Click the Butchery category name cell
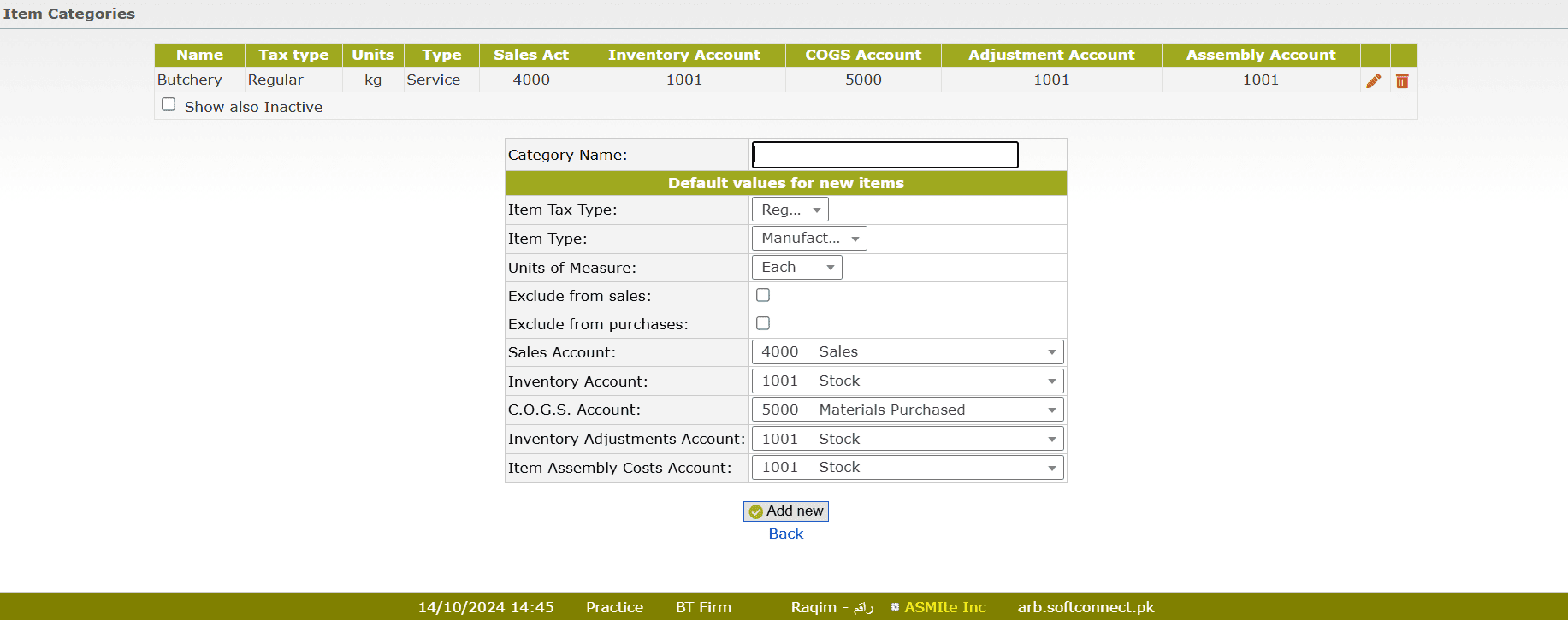Image resolution: width=1568 pixels, height=620 pixels. click(x=190, y=80)
